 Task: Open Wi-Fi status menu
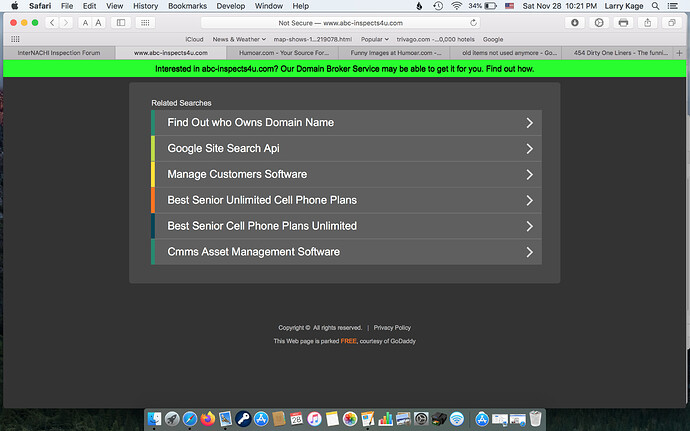457,6
